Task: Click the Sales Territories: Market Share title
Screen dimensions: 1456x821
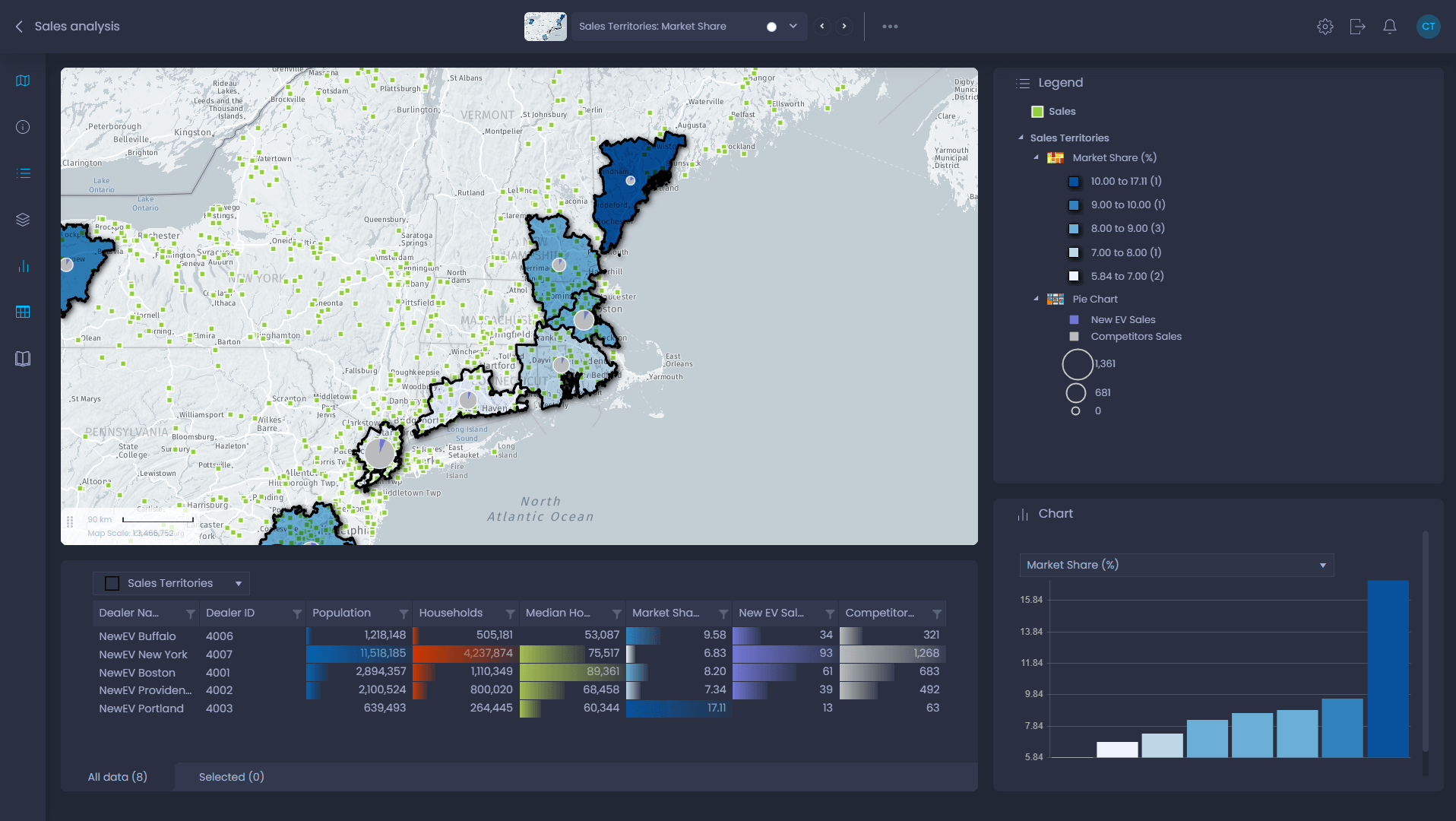Action: (x=653, y=27)
